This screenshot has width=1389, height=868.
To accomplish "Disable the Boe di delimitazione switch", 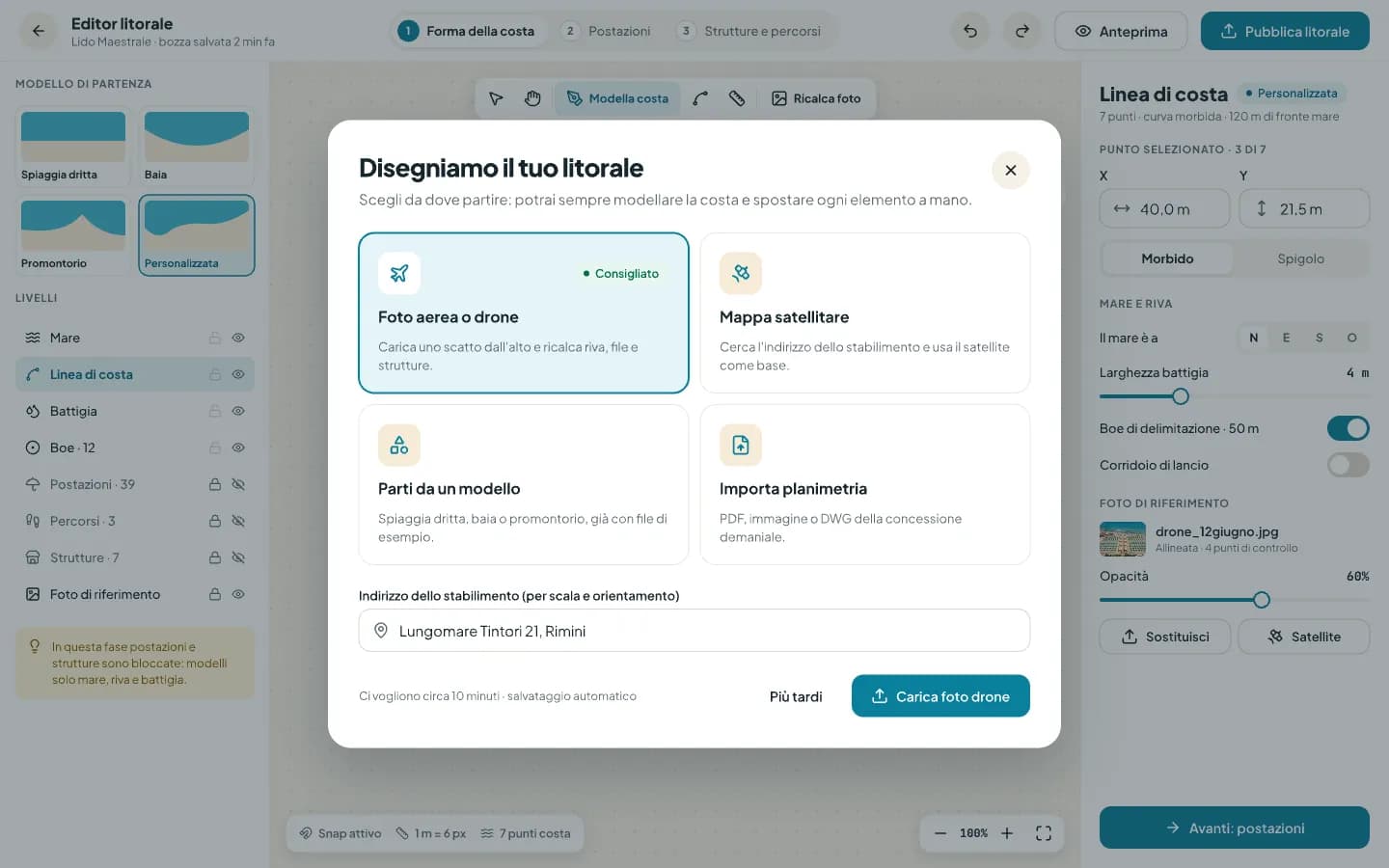I will click(1348, 428).
